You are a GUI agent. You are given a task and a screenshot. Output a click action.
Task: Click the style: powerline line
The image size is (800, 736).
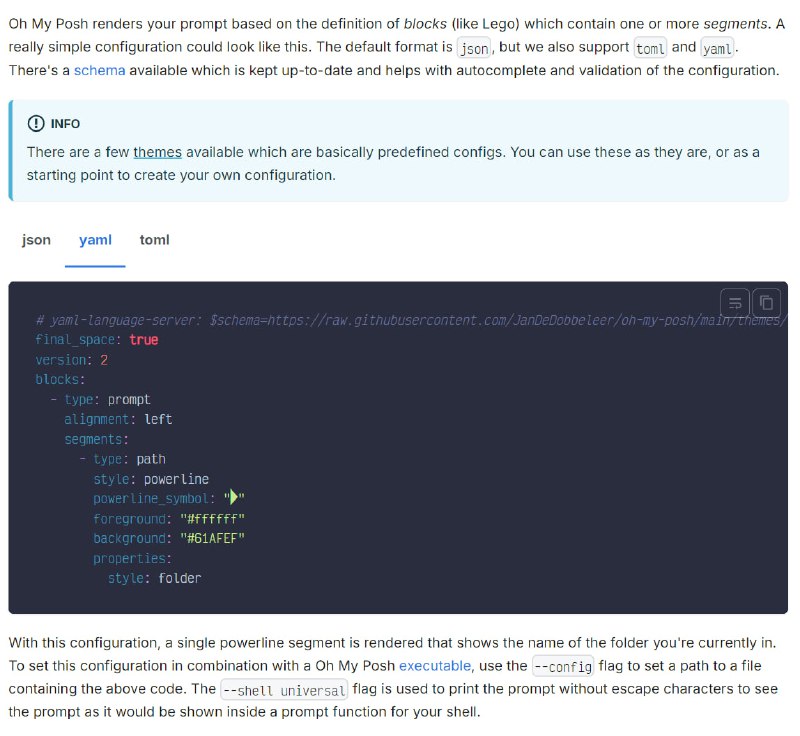151,479
